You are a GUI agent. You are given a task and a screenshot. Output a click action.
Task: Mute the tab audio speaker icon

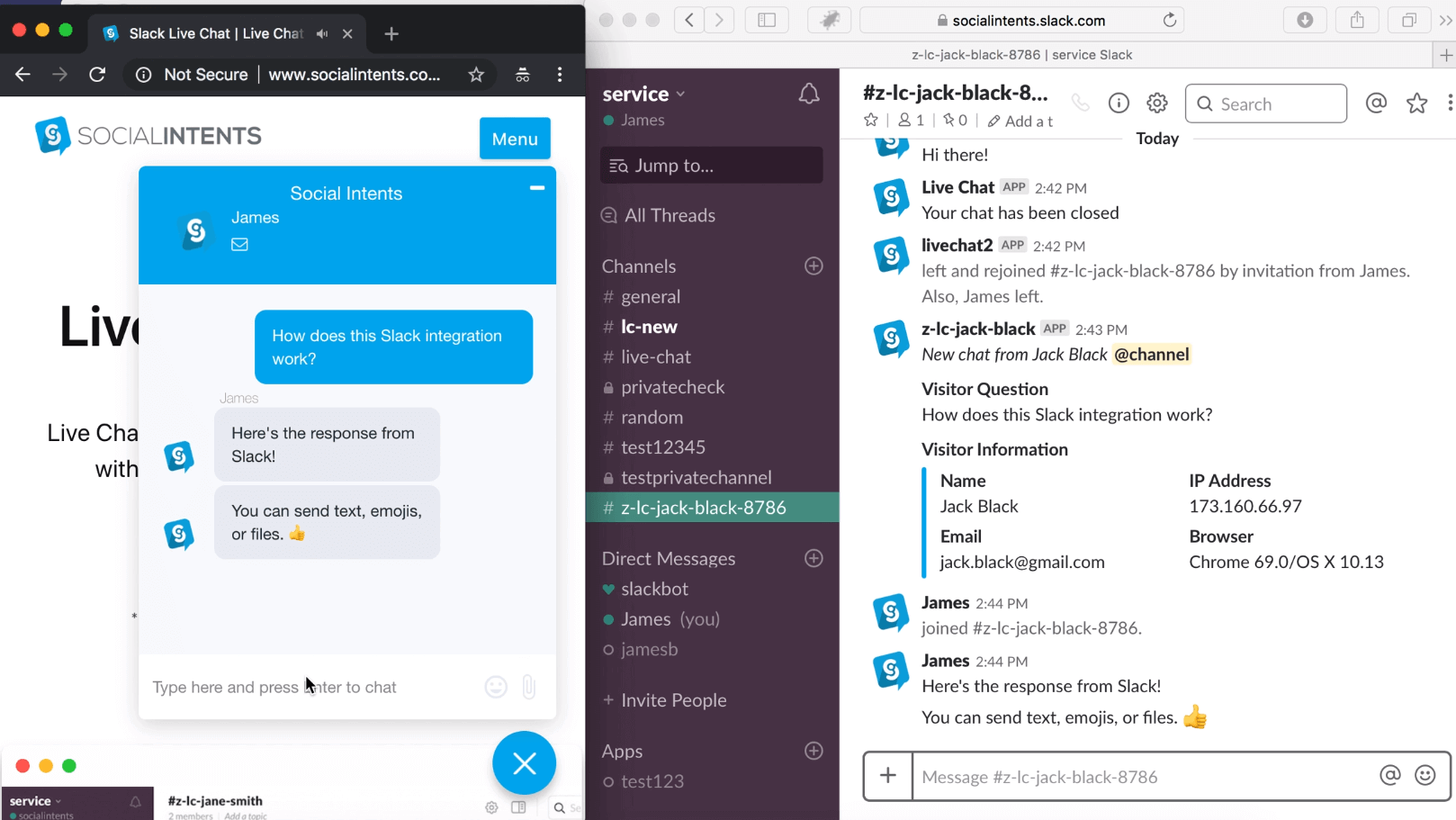(x=322, y=33)
